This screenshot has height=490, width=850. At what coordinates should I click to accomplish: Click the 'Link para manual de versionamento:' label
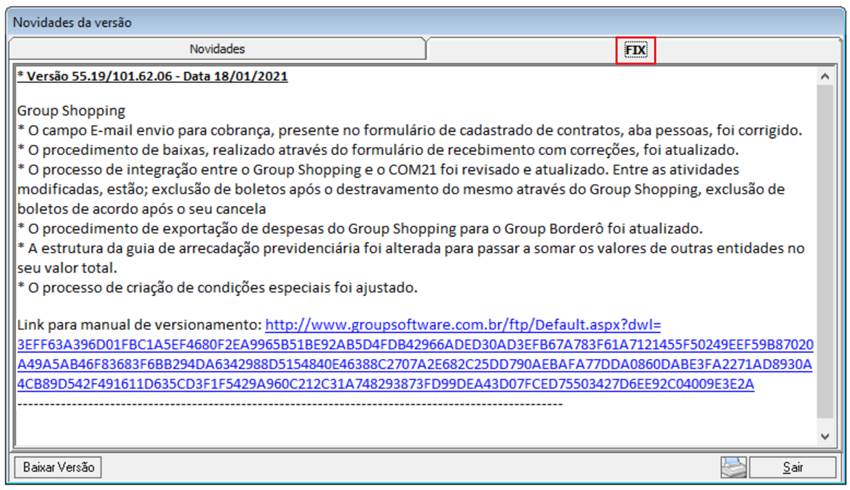point(140,325)
